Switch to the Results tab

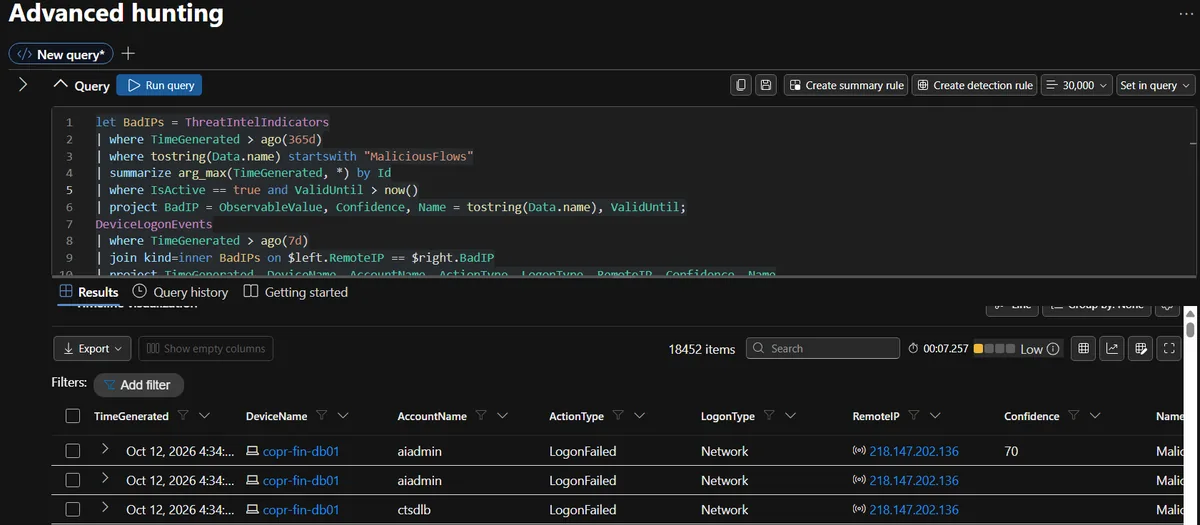tap(88, 292)
